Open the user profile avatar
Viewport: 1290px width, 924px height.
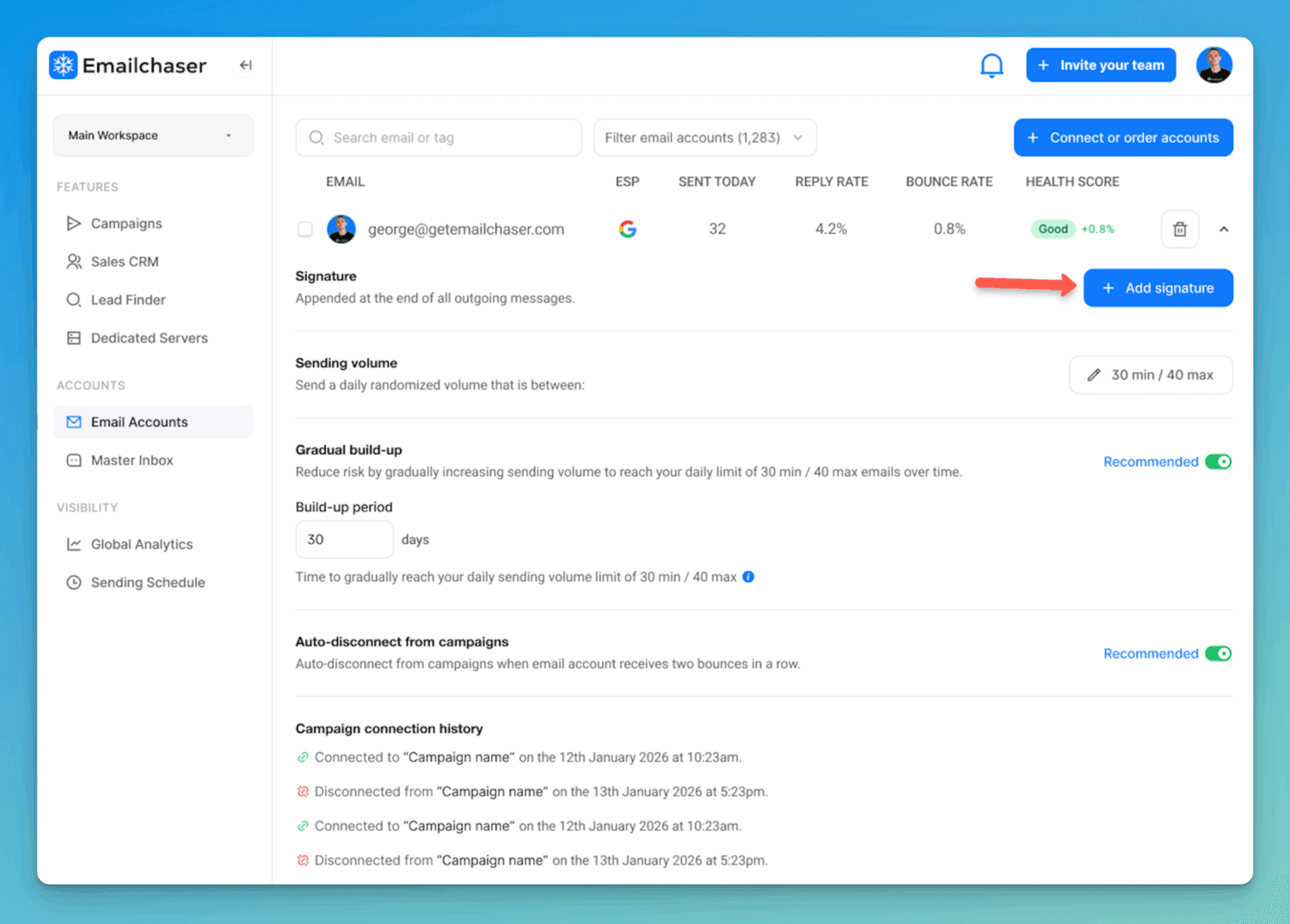(x=1213, y=65)
